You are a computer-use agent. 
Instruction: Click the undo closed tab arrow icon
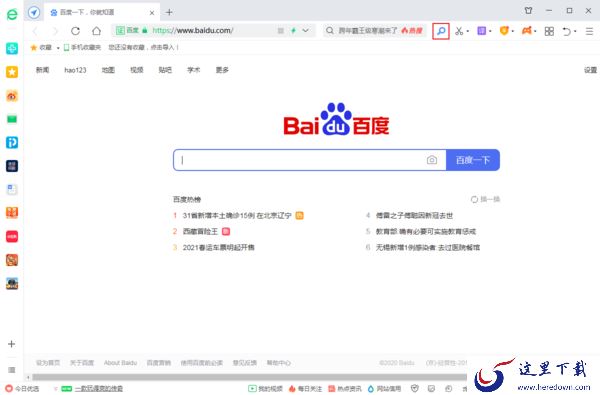pos(567,31)
